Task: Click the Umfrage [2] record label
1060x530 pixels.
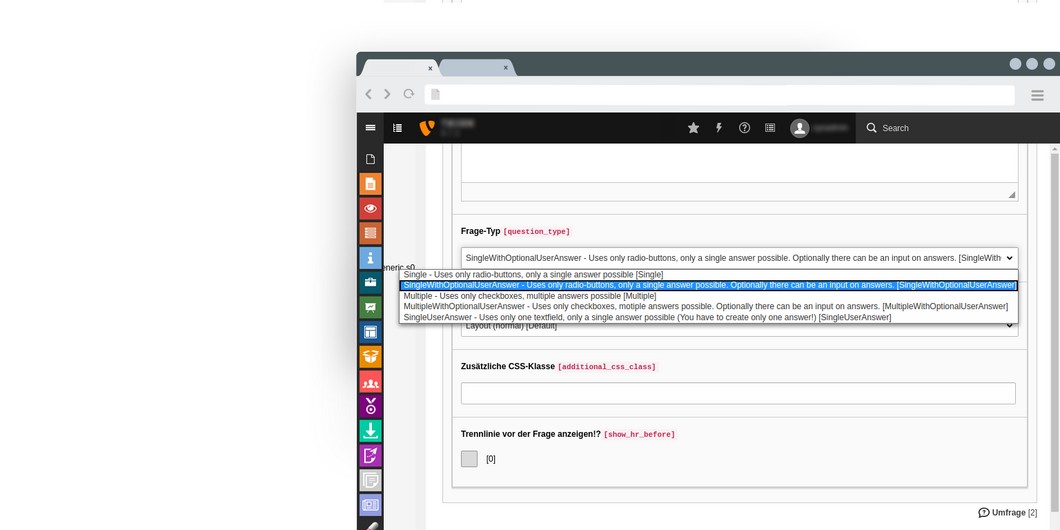Action: (x=1009, y=512)
